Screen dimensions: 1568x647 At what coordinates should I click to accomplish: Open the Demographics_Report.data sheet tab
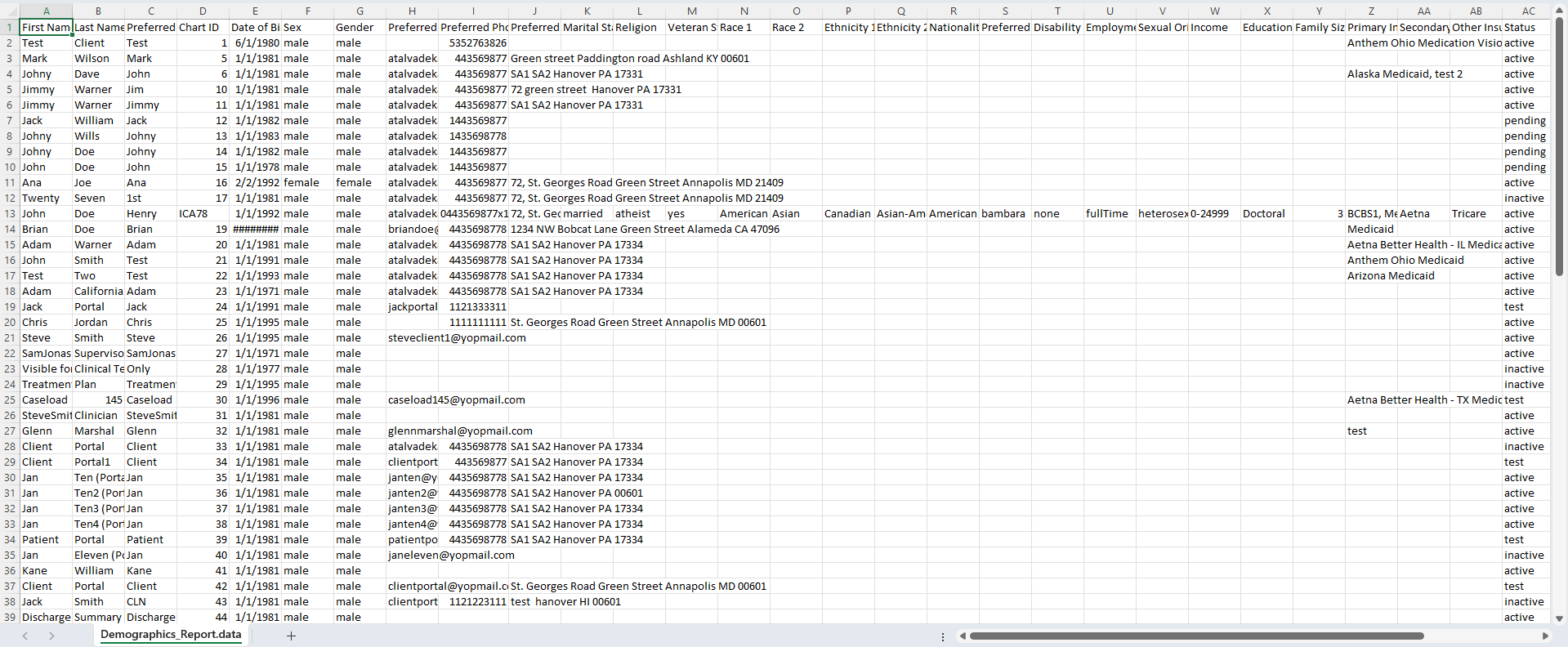[171, 635]
